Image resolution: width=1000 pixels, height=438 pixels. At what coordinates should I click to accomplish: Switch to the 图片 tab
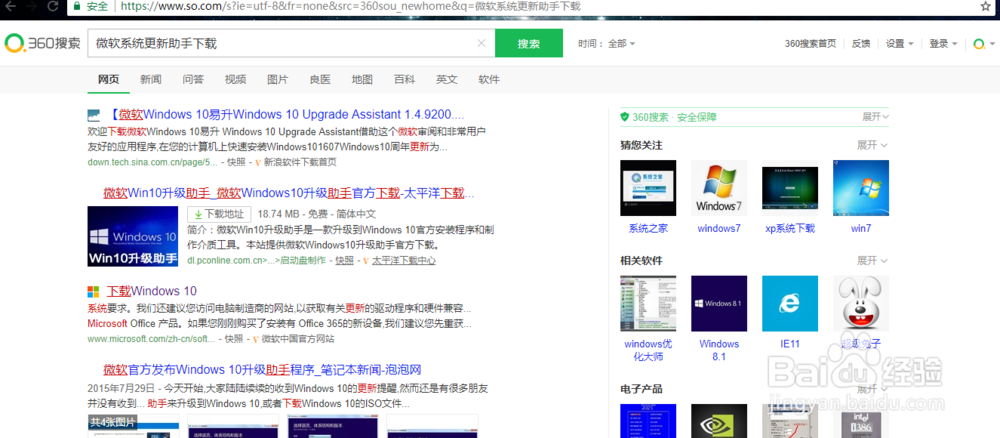[x=277, y=80]
